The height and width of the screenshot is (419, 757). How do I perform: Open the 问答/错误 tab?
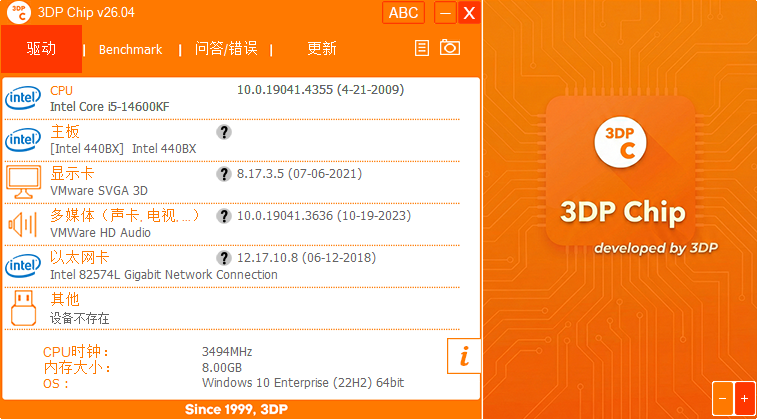226,49
